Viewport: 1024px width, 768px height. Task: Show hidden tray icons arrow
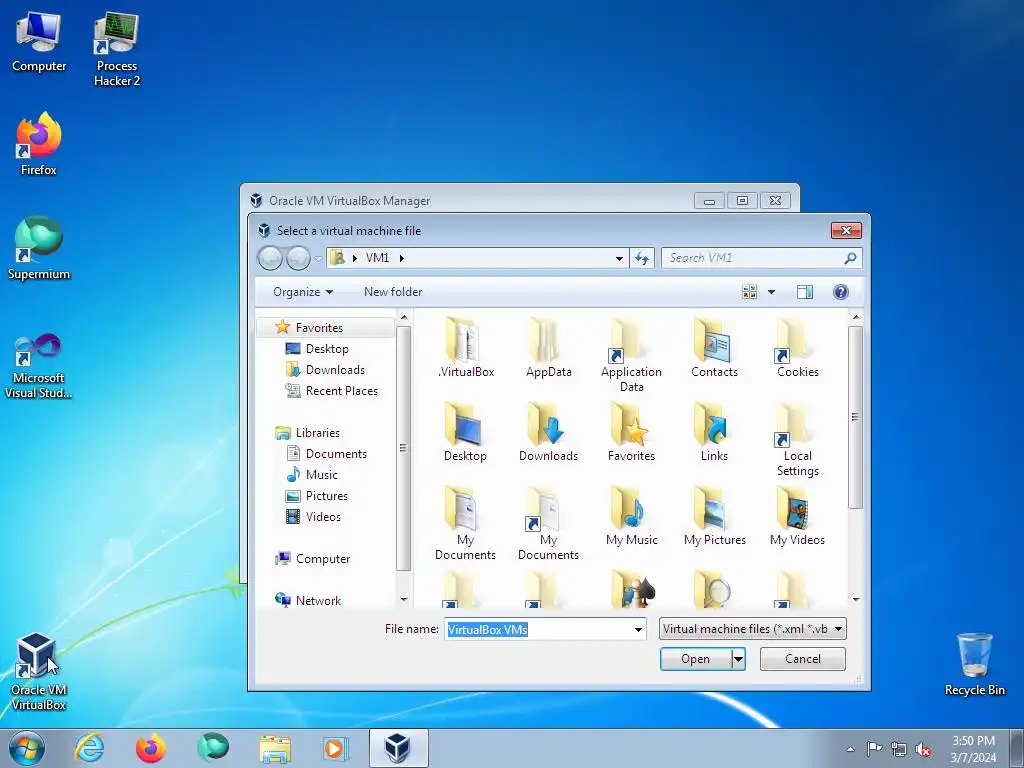(850, 749)
